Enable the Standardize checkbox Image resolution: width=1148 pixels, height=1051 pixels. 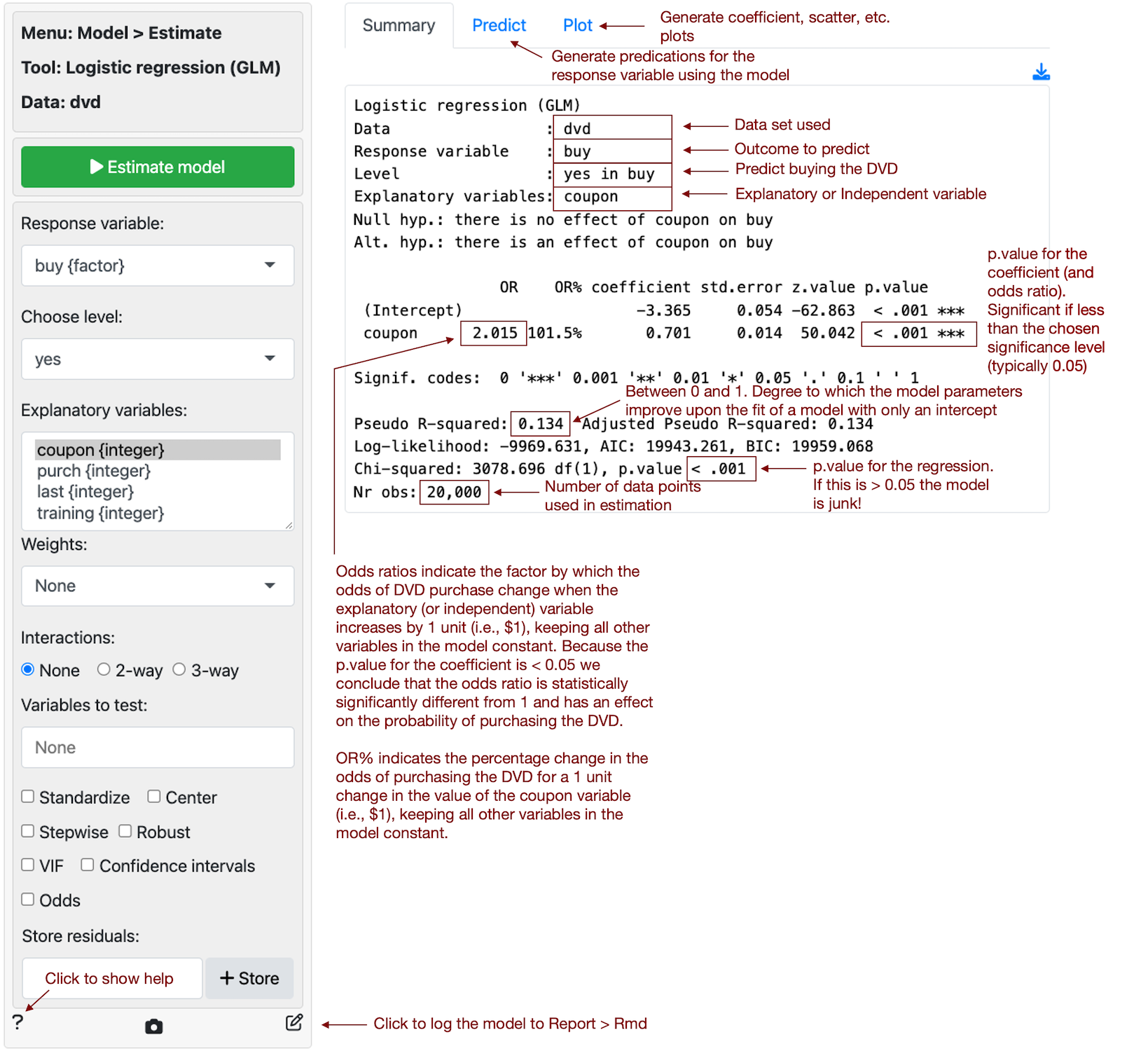[x=28, y=797]
